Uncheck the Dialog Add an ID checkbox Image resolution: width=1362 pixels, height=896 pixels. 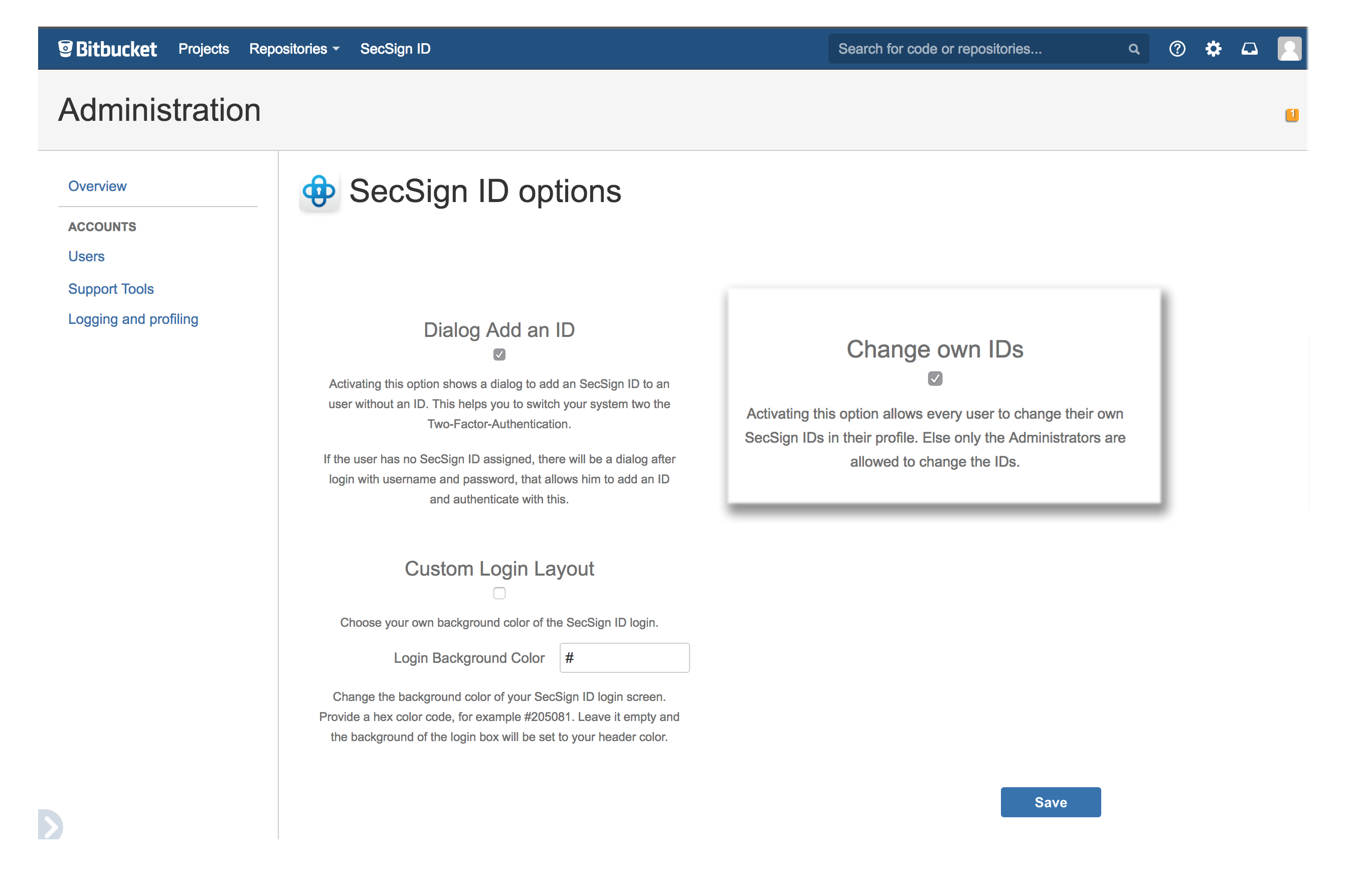coord(499,354)
